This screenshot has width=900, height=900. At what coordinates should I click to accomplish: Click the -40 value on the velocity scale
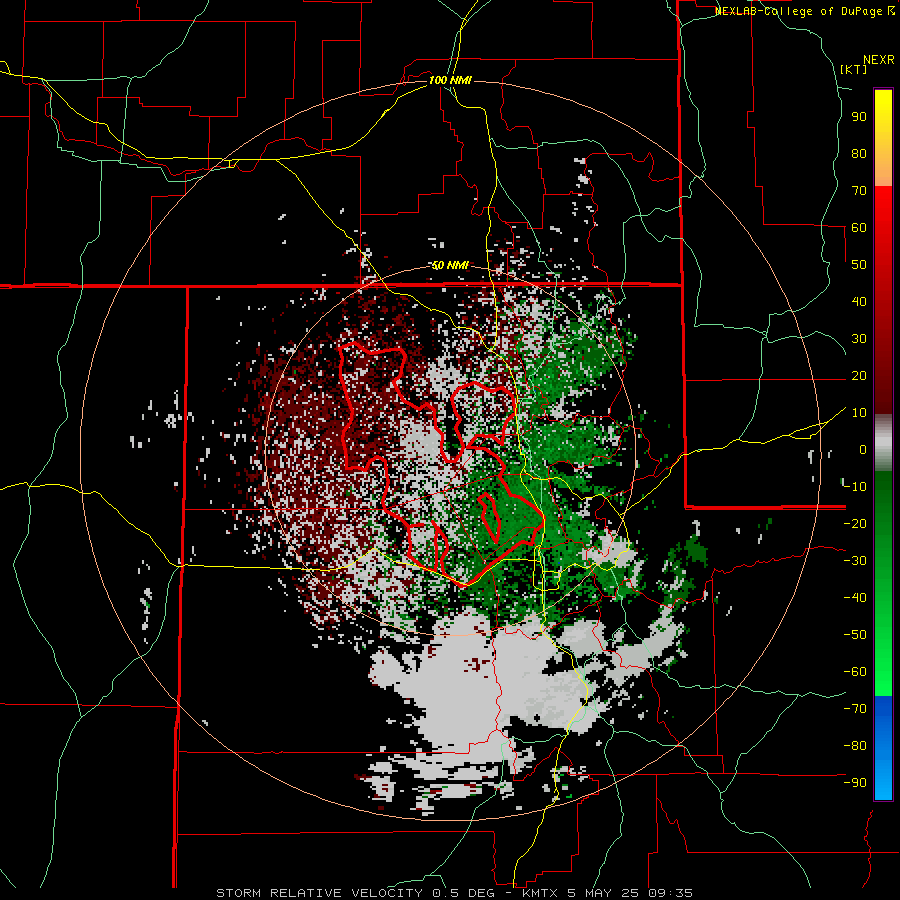855,598
